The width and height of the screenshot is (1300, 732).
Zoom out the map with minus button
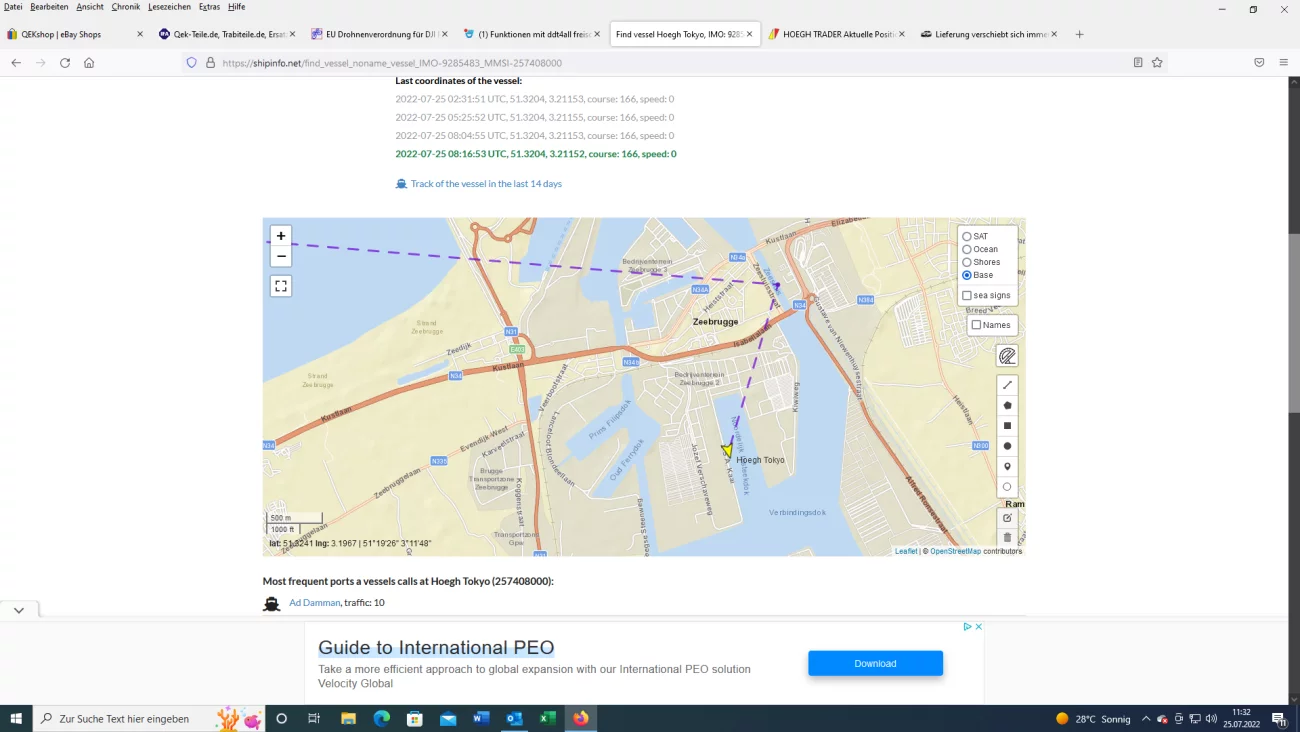[x=281, y=257]
